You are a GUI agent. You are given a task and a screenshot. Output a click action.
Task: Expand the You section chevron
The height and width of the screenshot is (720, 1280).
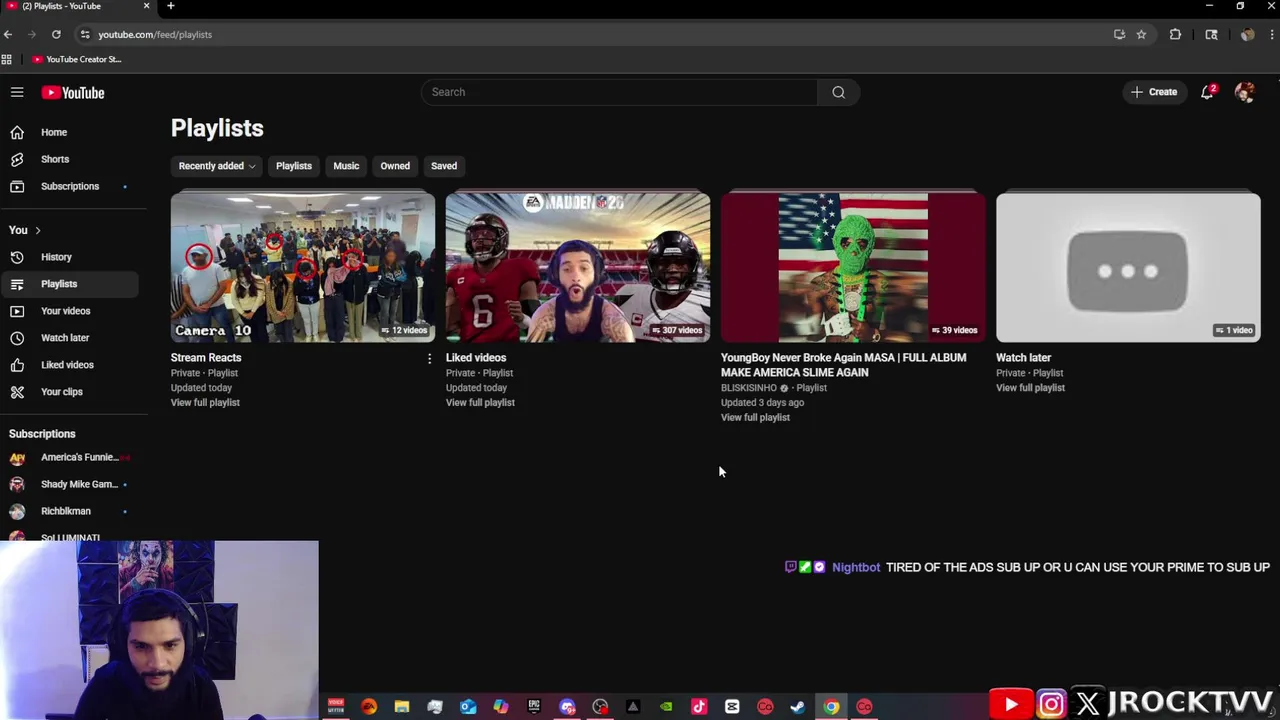pyautogui.click(x=38, y=231)
